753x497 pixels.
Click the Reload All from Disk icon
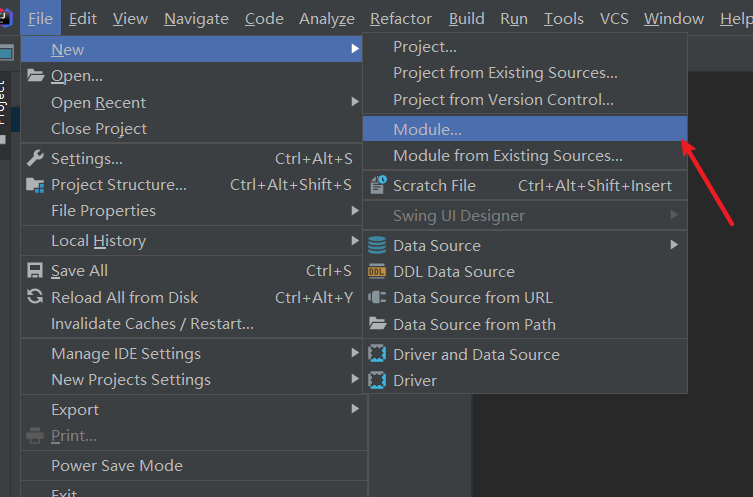36,297
